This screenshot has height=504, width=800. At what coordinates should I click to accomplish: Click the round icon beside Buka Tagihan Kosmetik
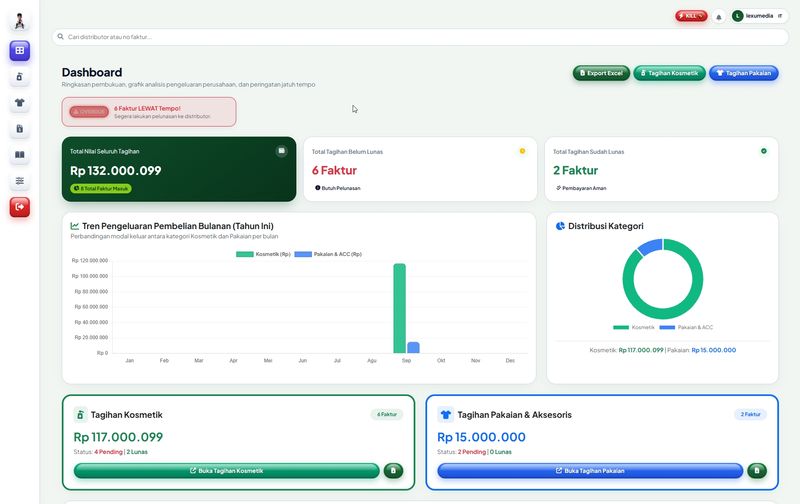393,470
